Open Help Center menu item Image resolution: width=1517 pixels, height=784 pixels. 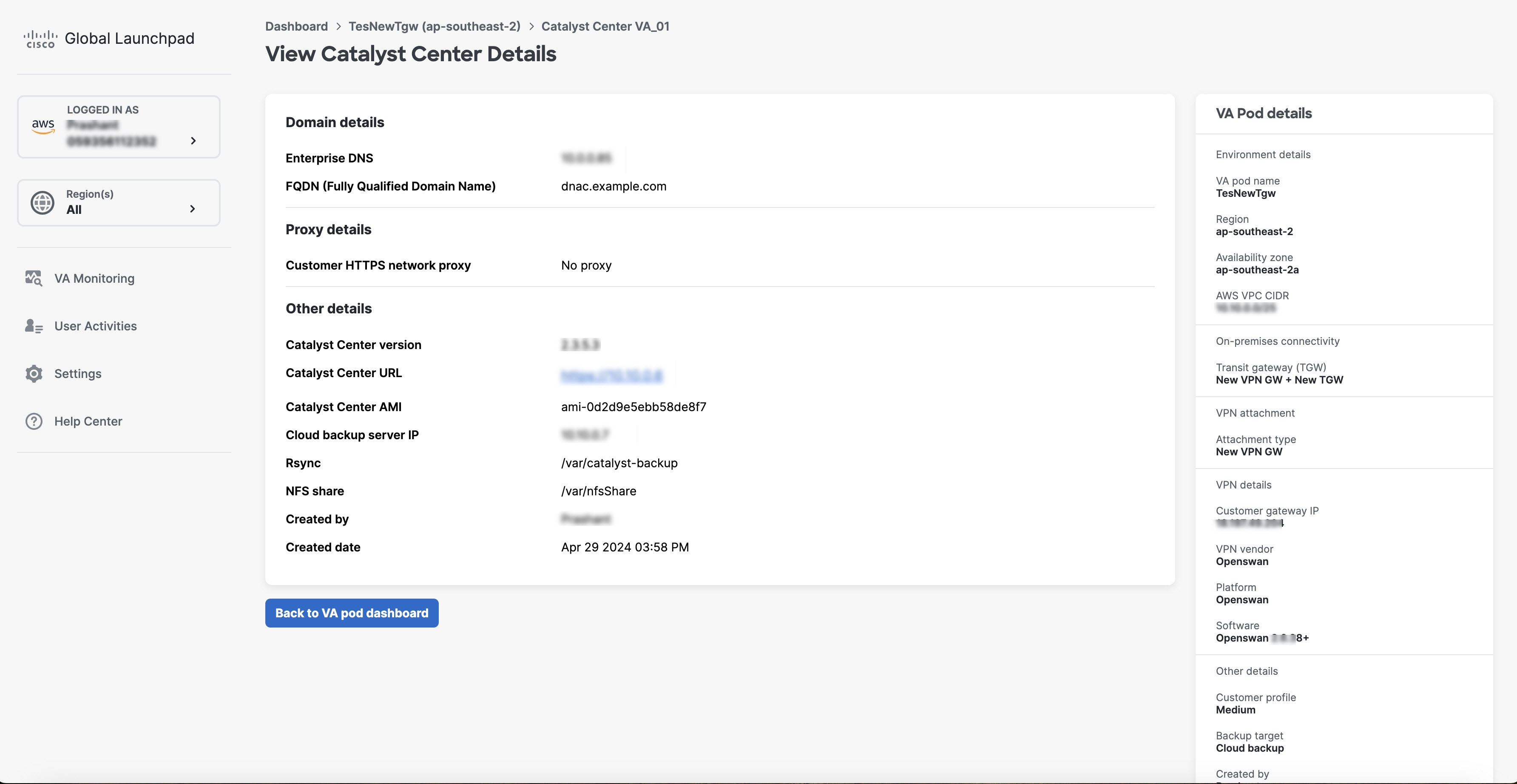tap(88, 421)
